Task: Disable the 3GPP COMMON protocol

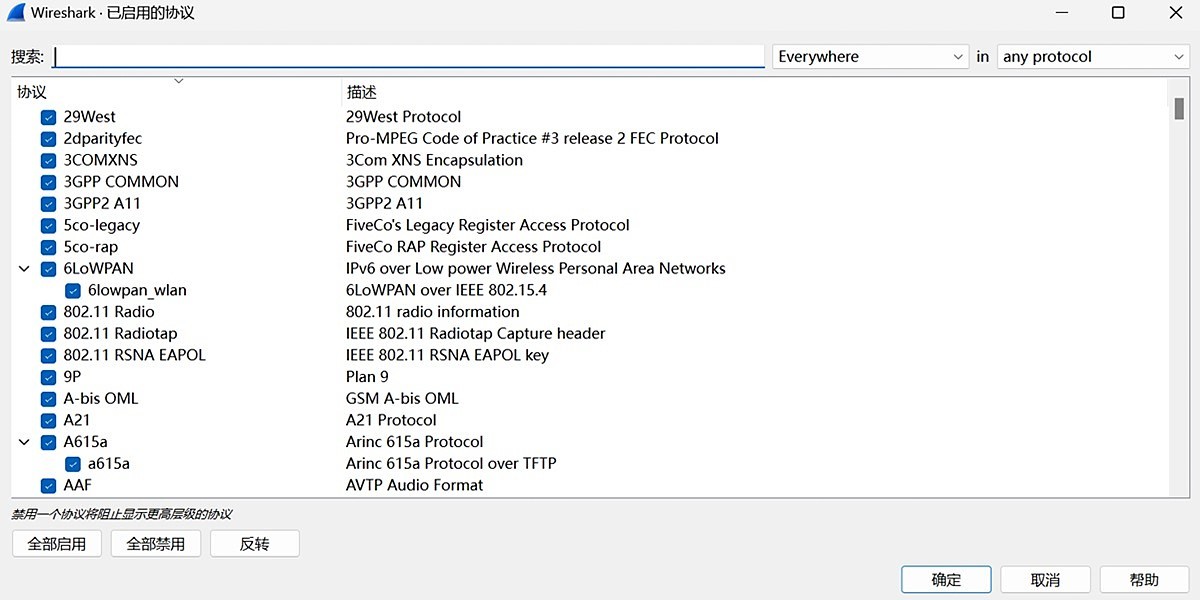Action: pyautogui.click(x=48, y=181)
